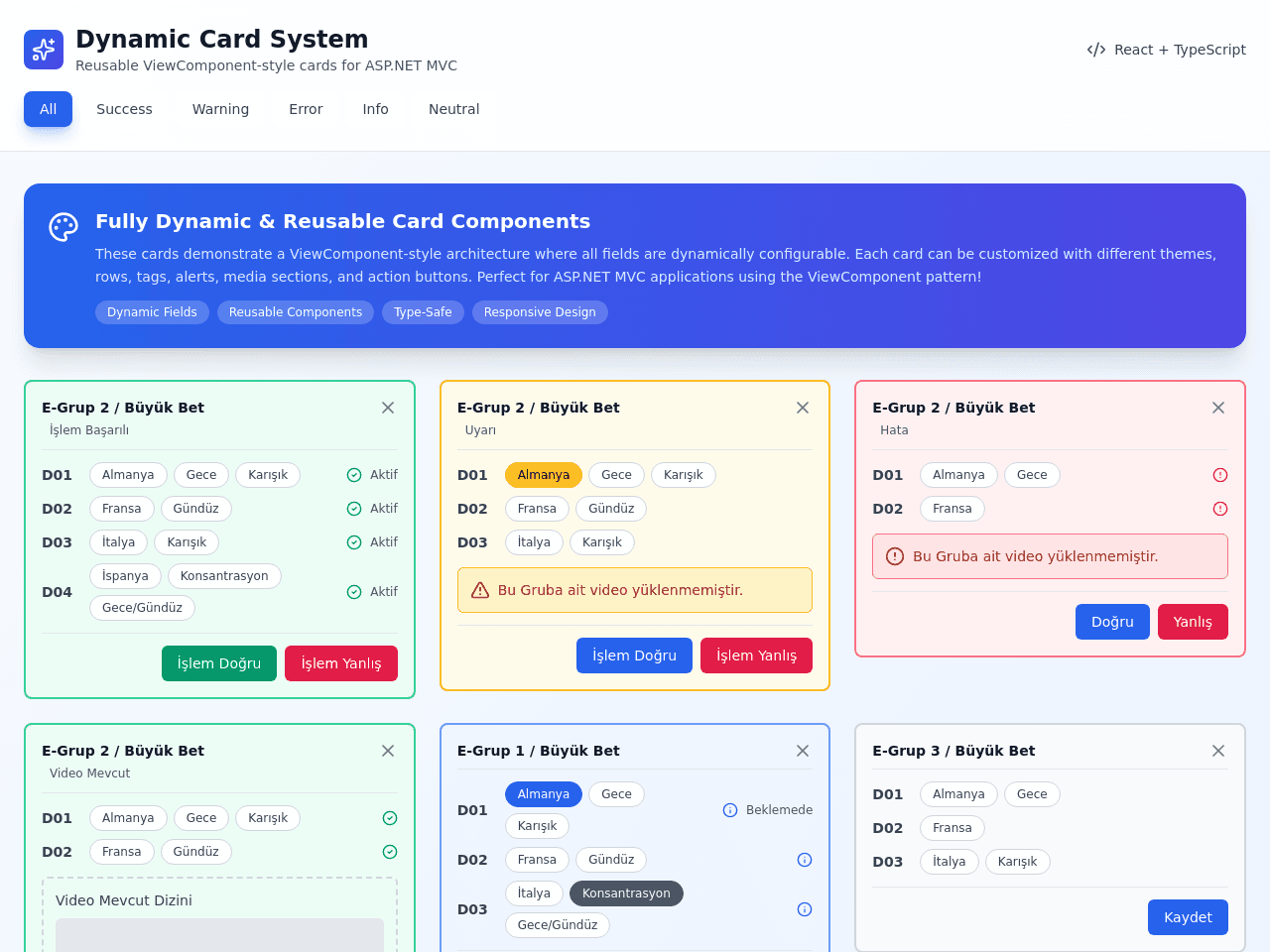1270x952 pixels.
Task: Close the E-Grup 3 / Büyük Bet card
Action: click(1218, 751)
